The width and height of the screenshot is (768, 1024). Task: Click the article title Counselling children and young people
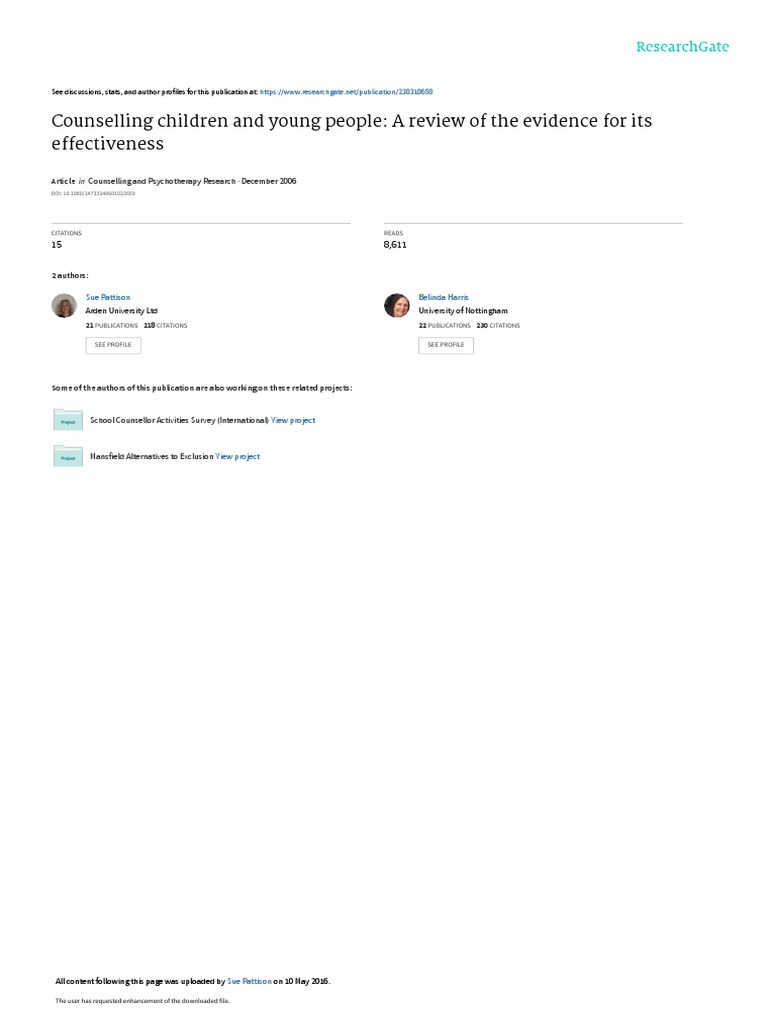pyautogui.click(x=351, y=132)
